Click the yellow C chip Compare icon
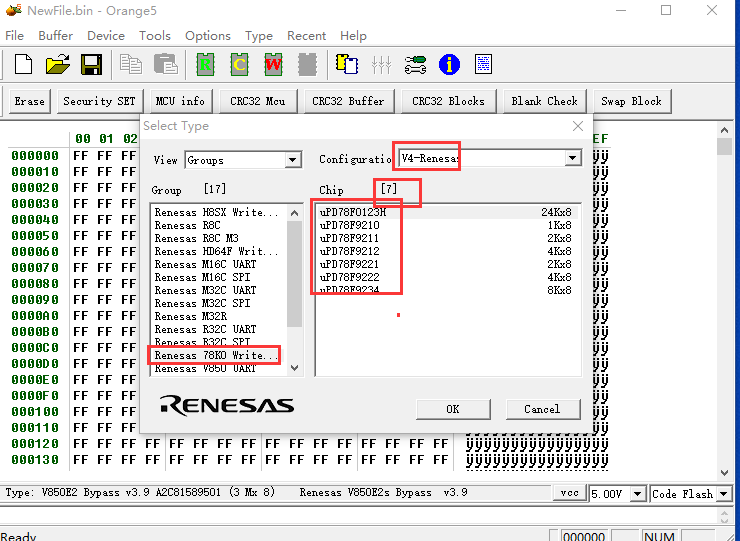740x541 pixels. pos(239,64)
